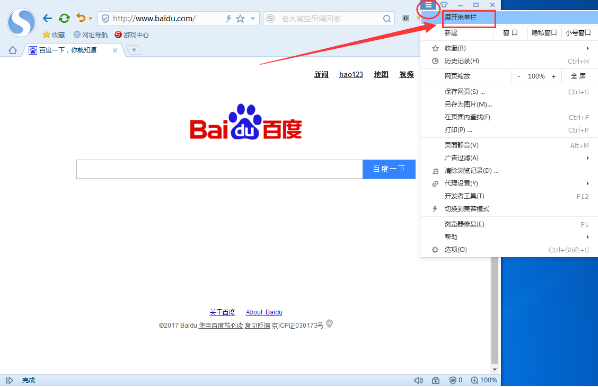Choose 保存网页(S) menu item

[x=509, y=92]
